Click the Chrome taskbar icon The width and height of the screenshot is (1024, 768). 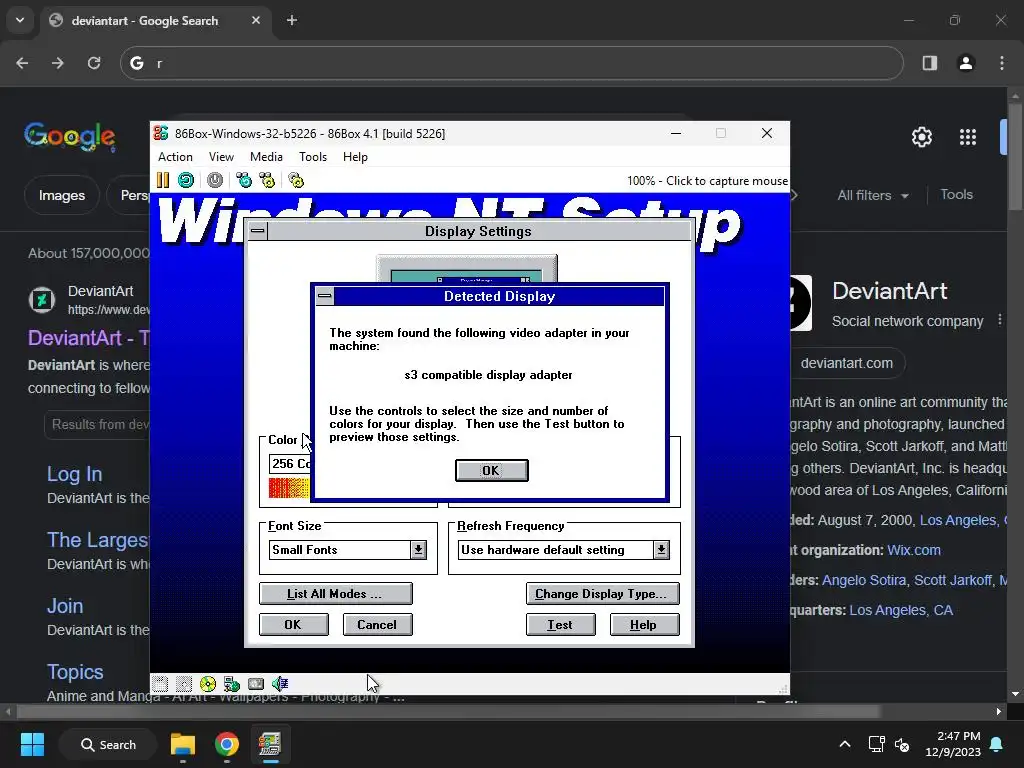227,744
